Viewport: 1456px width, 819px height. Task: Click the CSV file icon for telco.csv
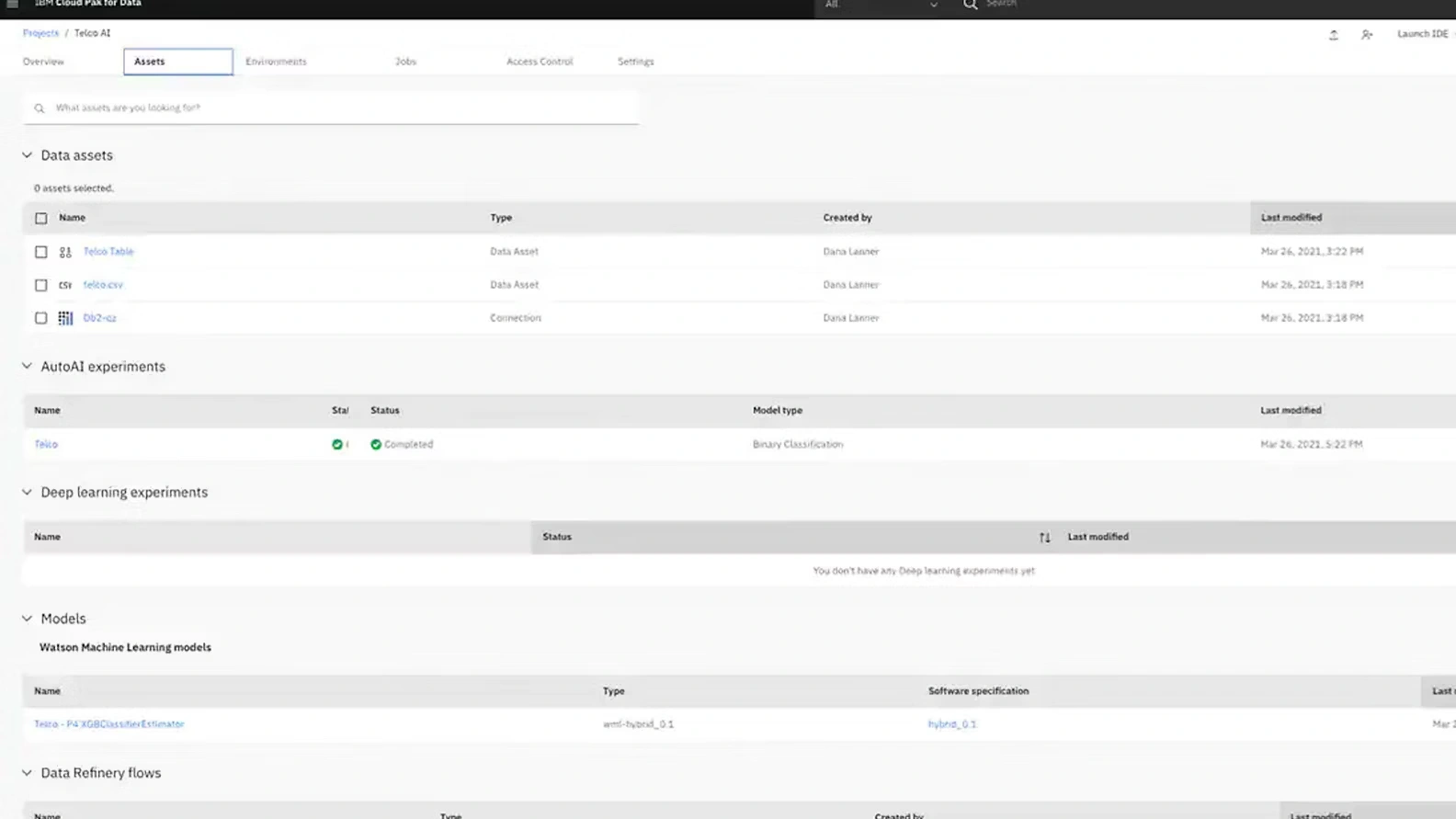(x=65, y=285)
